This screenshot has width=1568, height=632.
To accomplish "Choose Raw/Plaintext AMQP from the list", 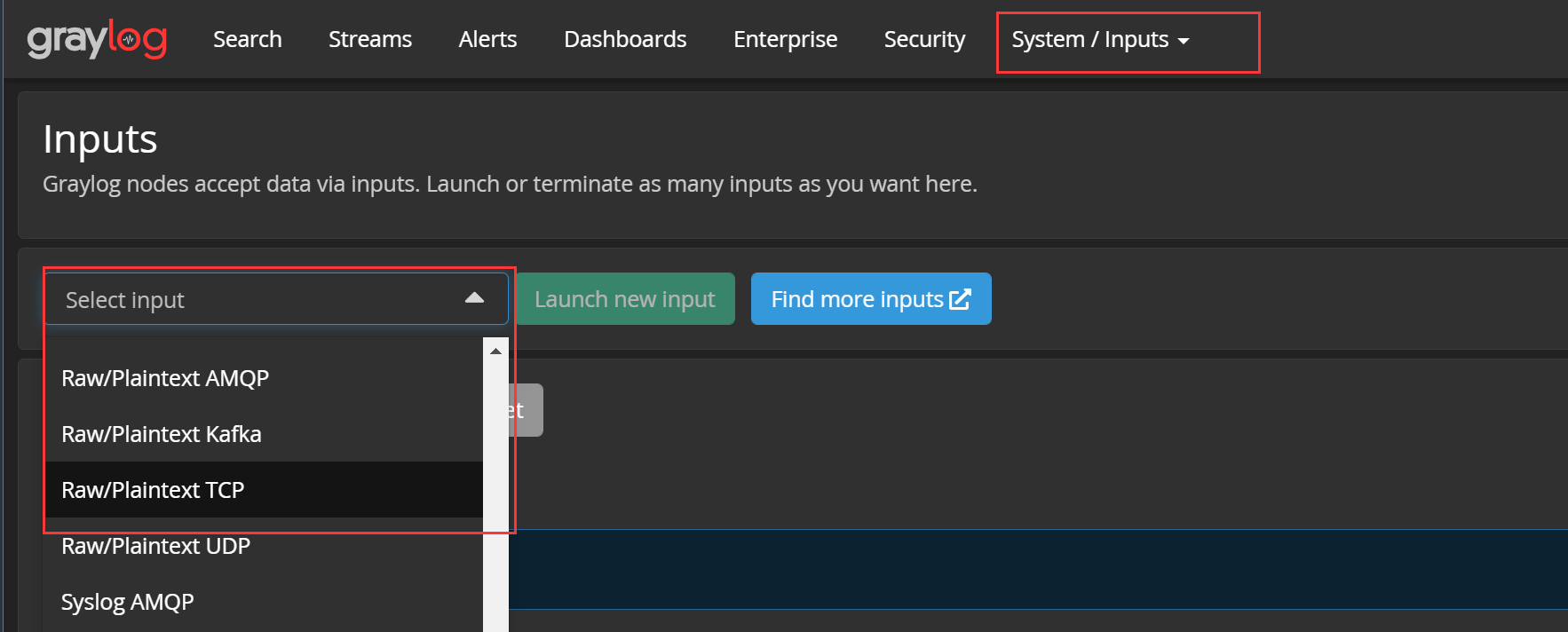I will tap(263, 378).
